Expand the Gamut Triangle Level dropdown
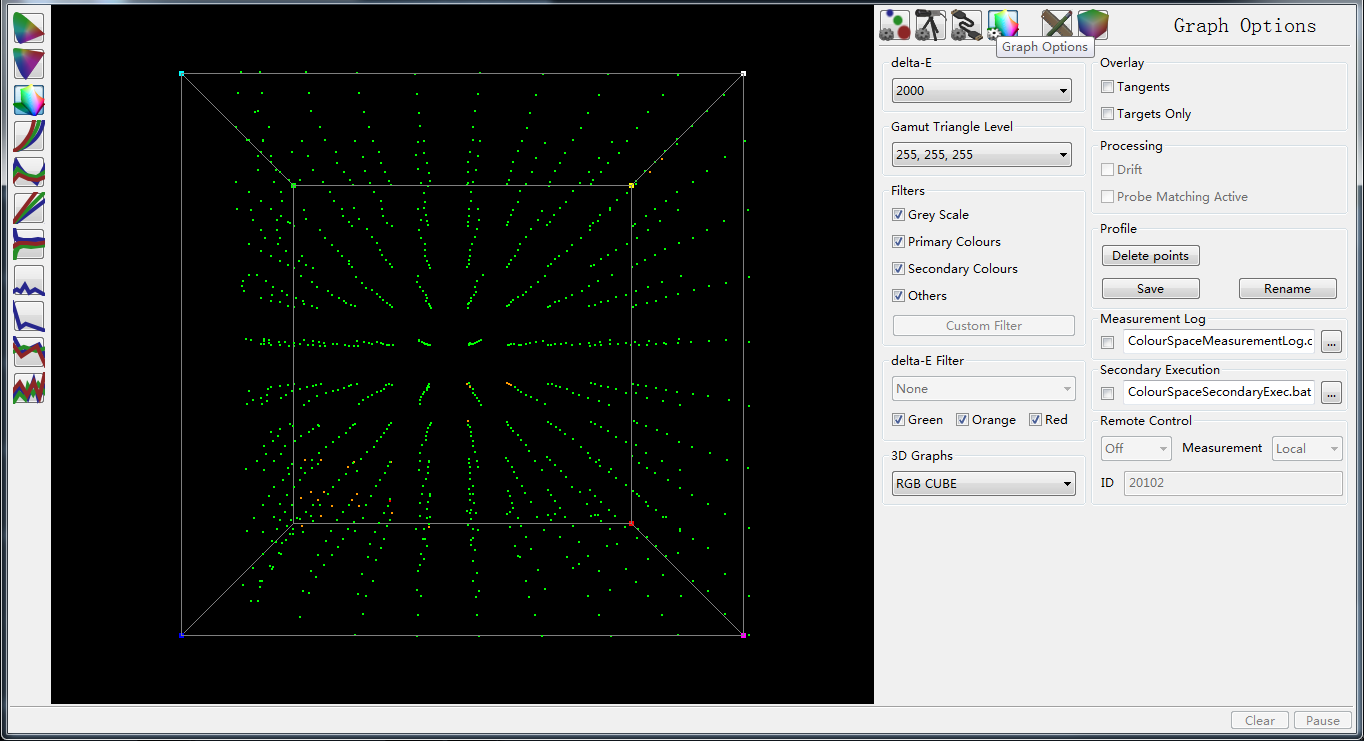 coord(981,155)
